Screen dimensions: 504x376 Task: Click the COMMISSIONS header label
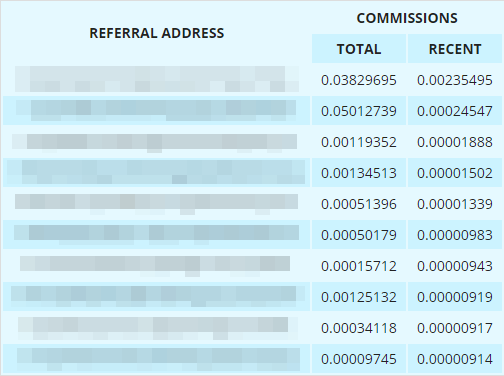click(x=407, y=18)
